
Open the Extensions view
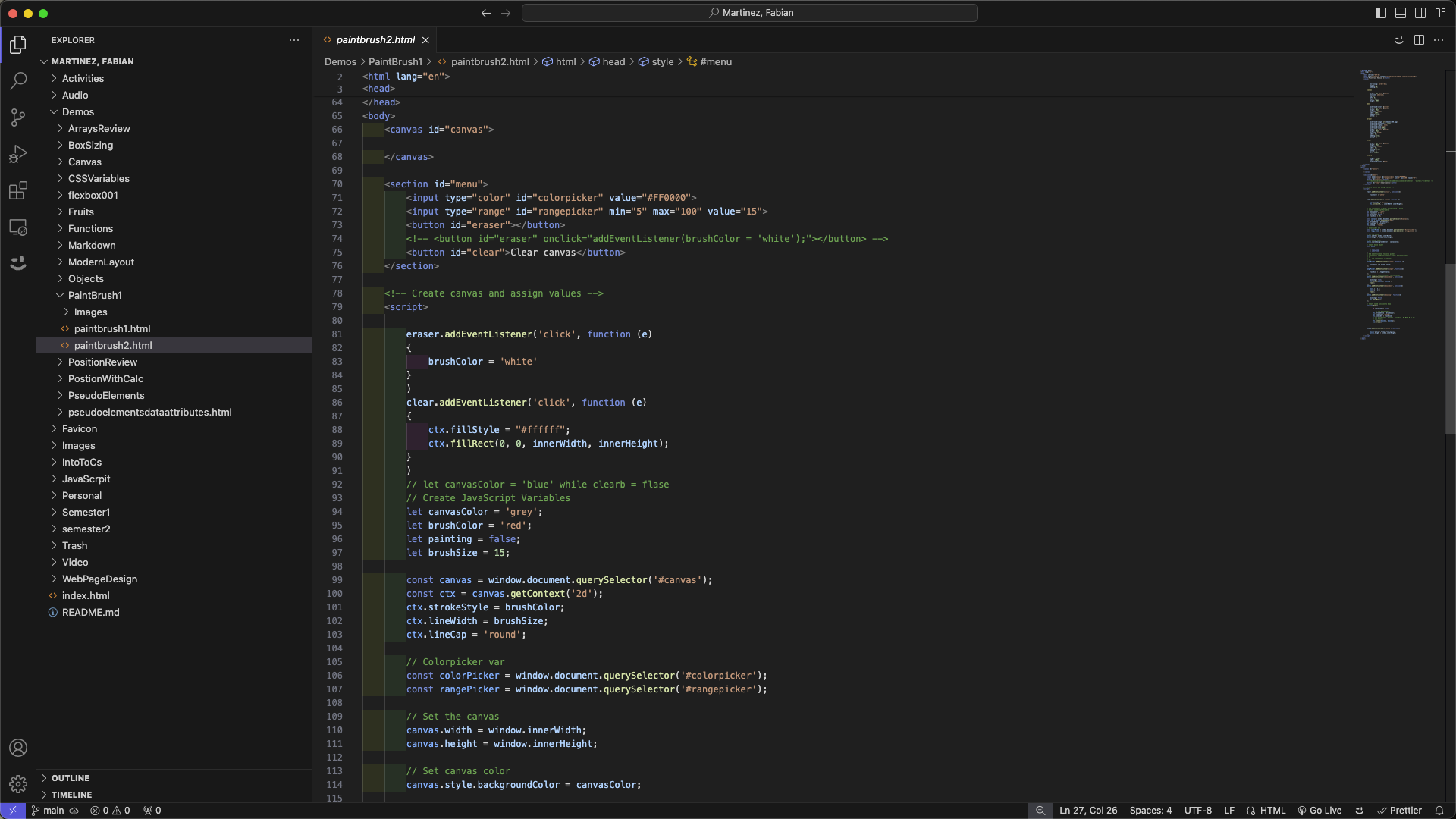[18, 190]
